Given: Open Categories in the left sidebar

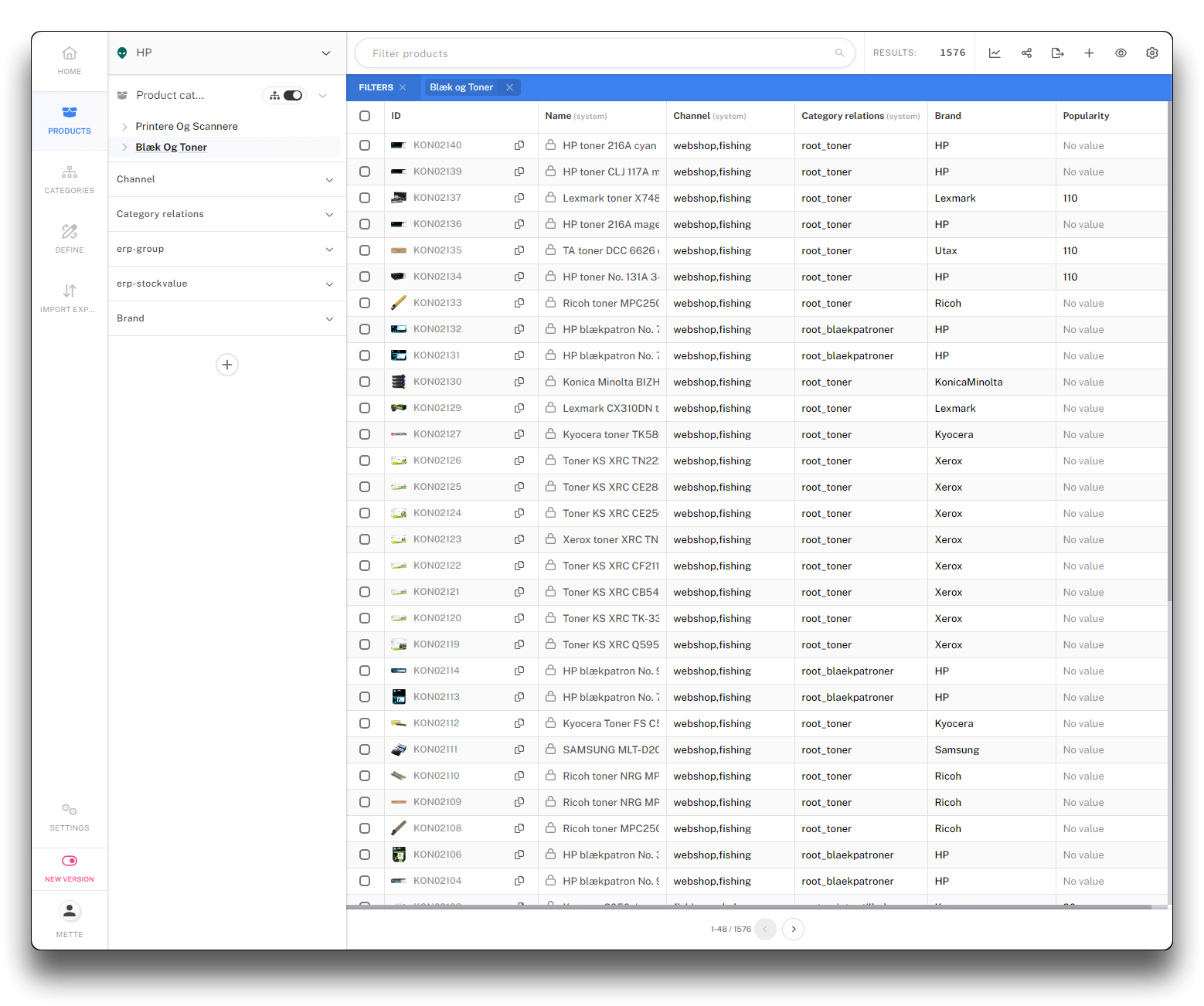Looking at the screenshot, I should 70,179.
